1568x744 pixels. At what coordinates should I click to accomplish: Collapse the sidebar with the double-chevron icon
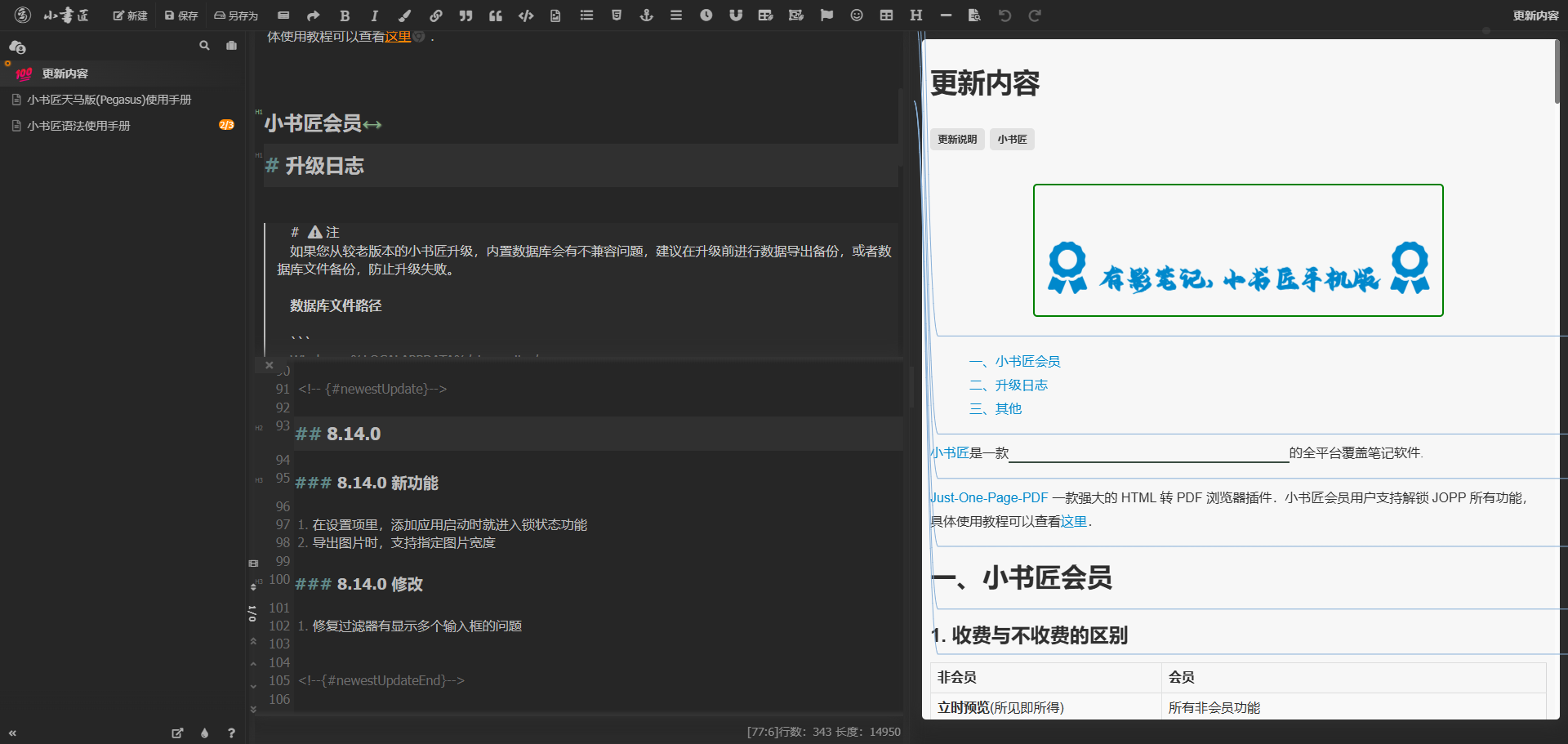click(12, 733)
